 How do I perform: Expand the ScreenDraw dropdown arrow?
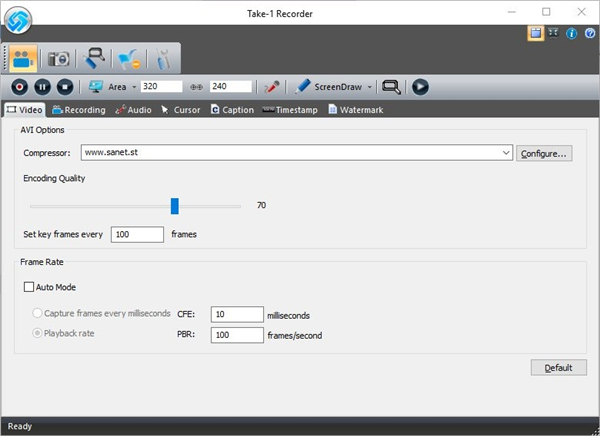tap(369, 87)
